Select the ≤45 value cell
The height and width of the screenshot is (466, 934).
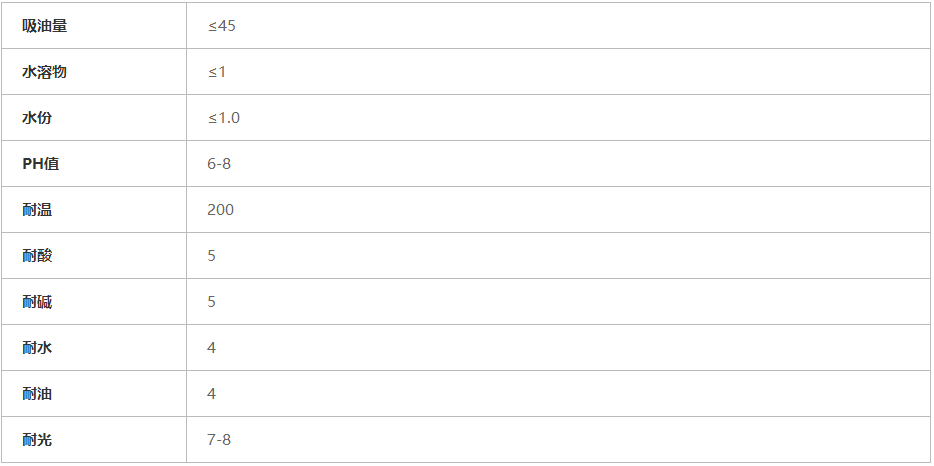(222, 26)
